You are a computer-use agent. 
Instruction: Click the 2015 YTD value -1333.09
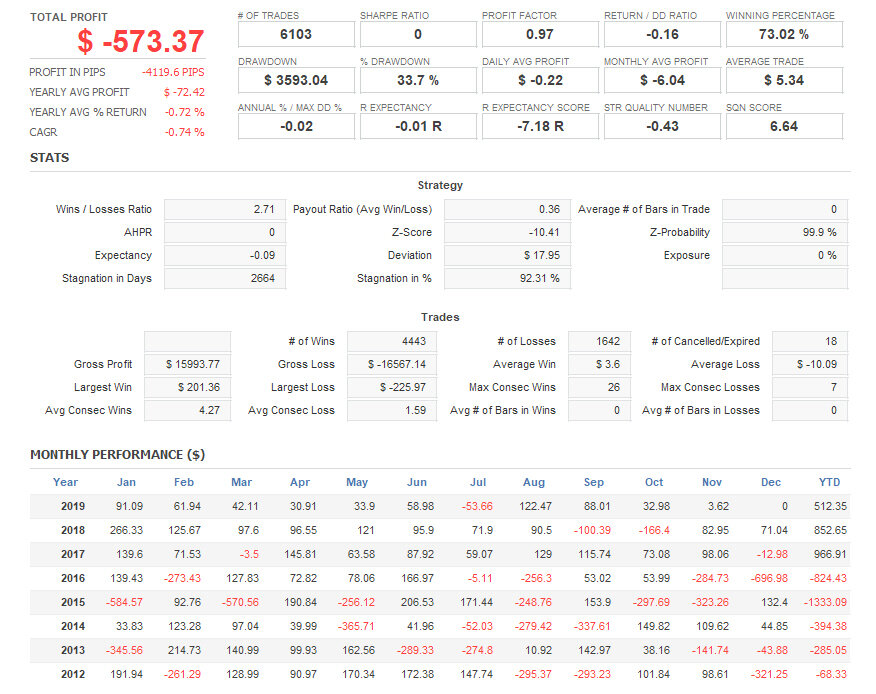[825, 602]
